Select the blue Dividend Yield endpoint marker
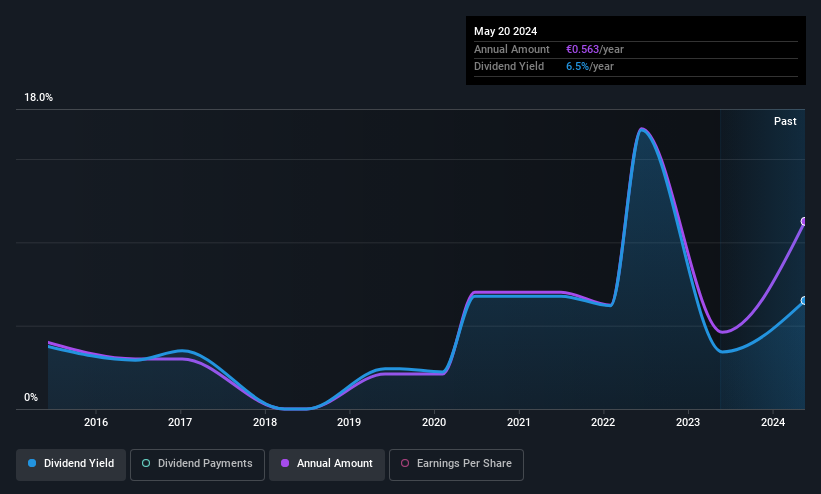 (x=804, y=301)
